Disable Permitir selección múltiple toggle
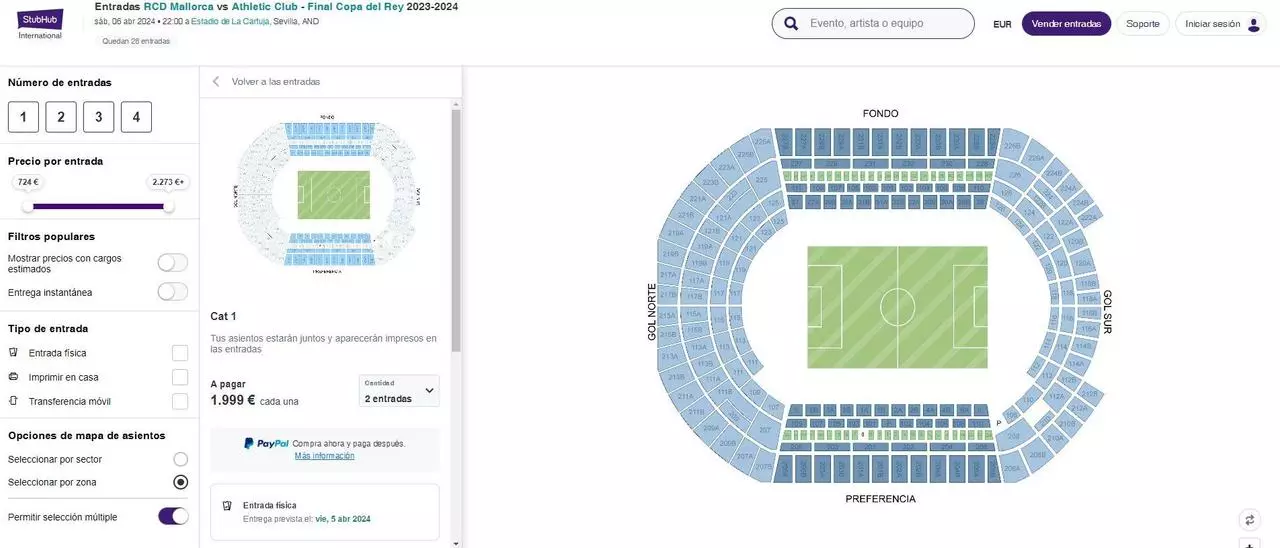 [x=173, y=517]
